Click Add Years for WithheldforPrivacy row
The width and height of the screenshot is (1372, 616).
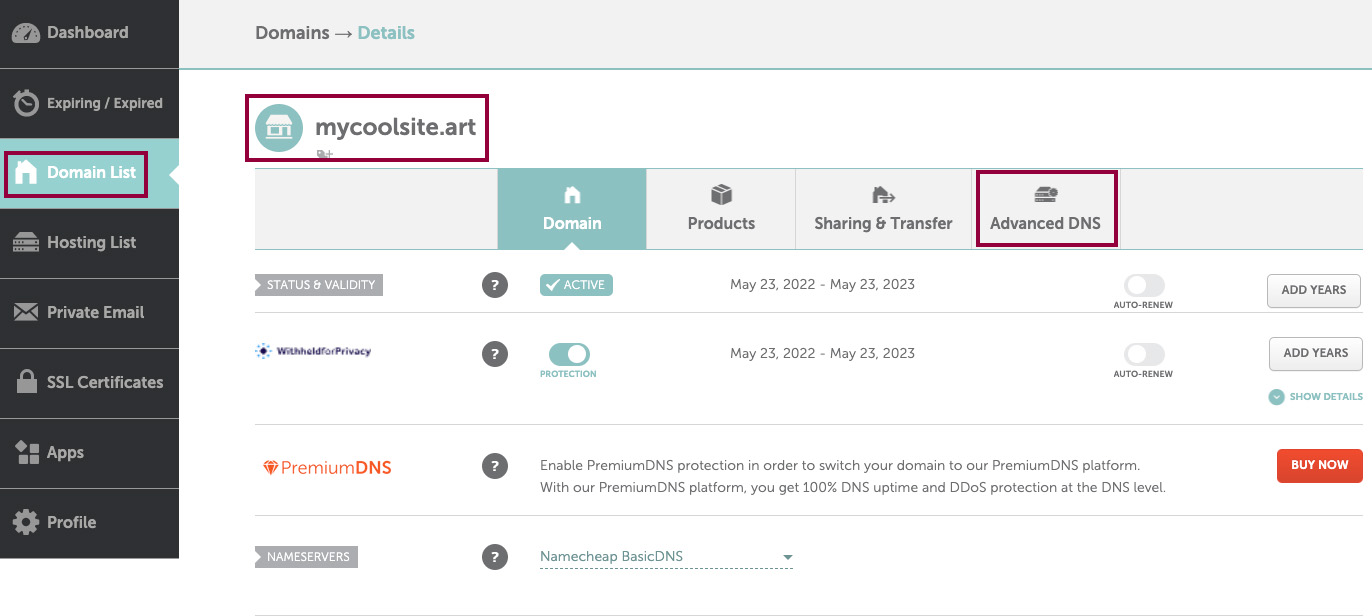point(1316,353)
